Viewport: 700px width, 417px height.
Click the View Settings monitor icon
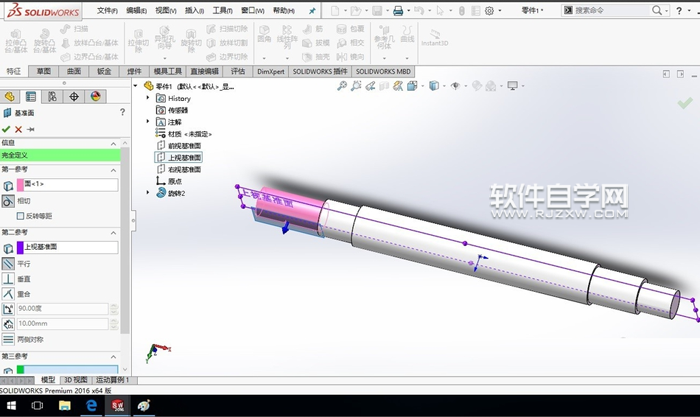[x=512, y=86]
